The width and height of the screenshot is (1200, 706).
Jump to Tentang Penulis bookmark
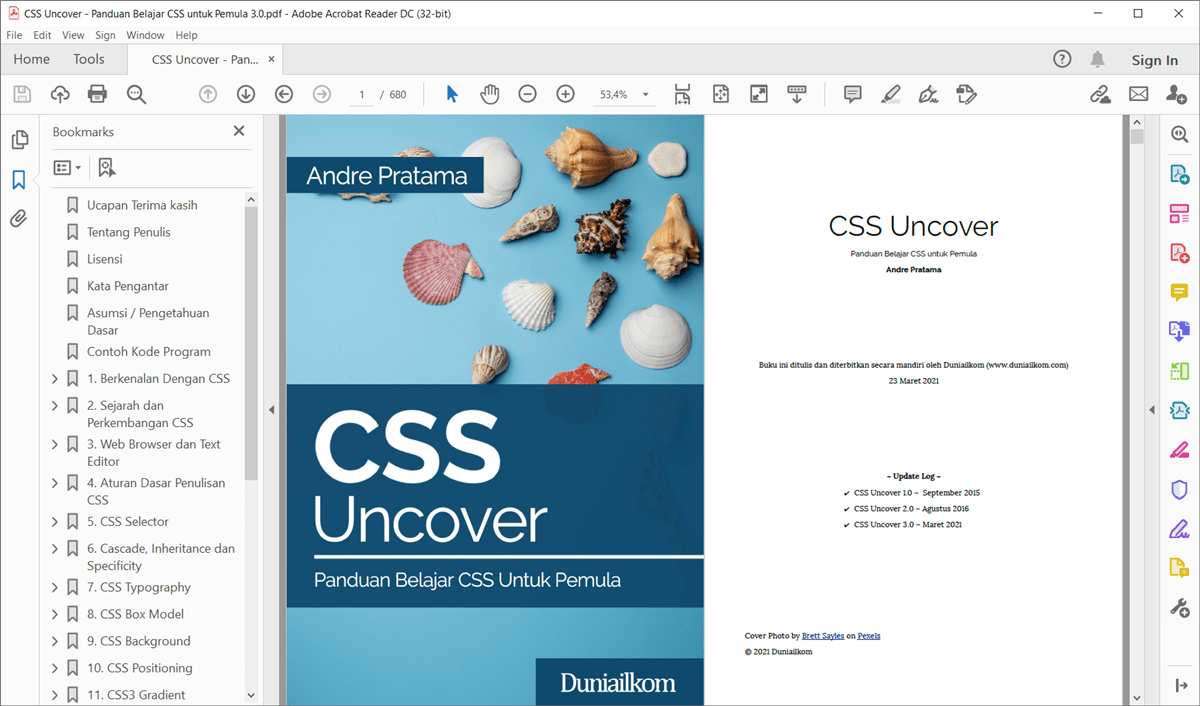point(129,232)
